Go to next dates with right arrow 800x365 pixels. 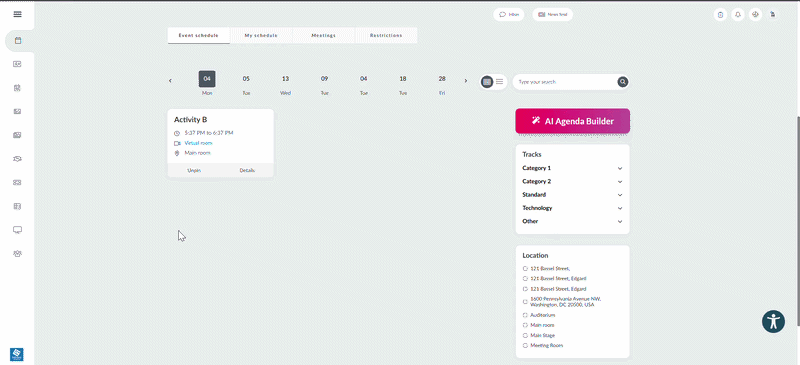(x=465, y=81)
